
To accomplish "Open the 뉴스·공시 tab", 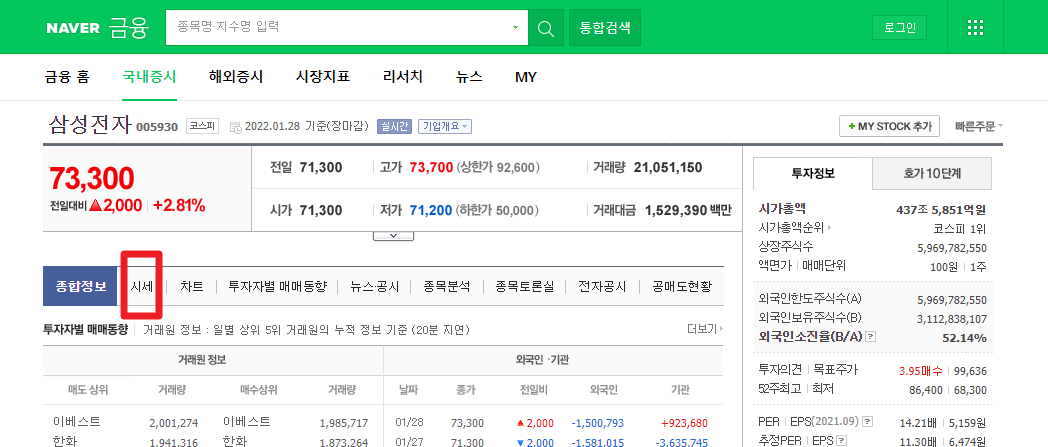I will (x=374, y=287).
